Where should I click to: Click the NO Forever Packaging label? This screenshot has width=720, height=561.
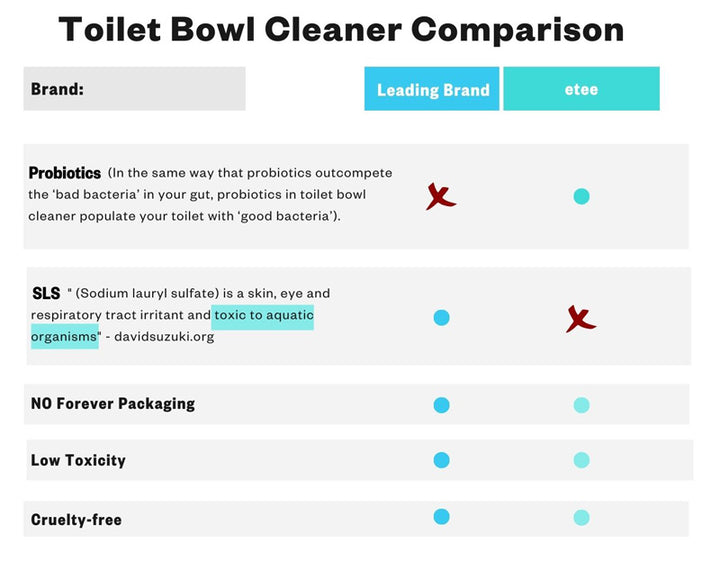[x=112, y=404]
